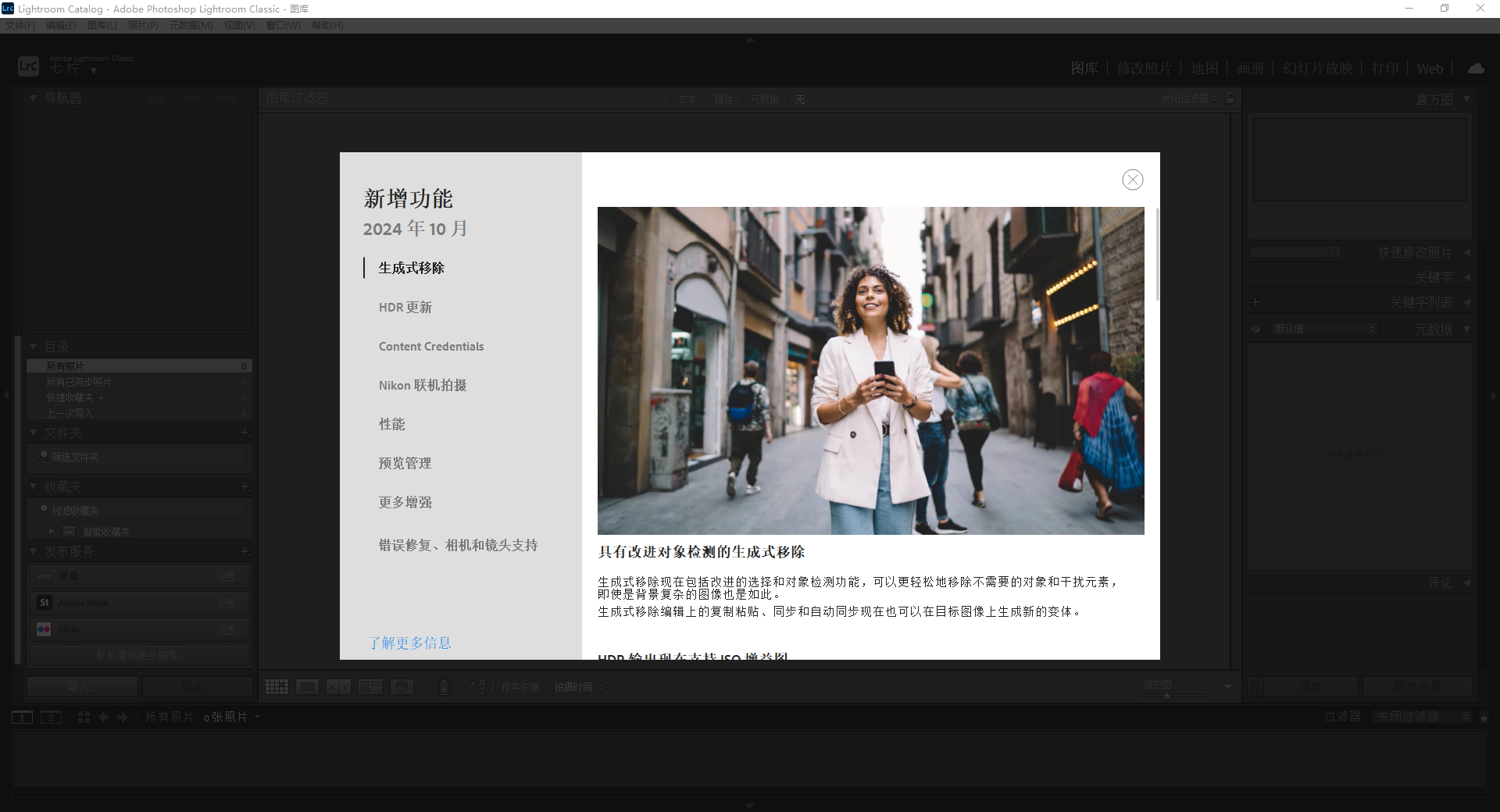This screenshot has width=1500, height=812.
Task: Click the plus icon on 文件夹 panel
Action: 245,433
